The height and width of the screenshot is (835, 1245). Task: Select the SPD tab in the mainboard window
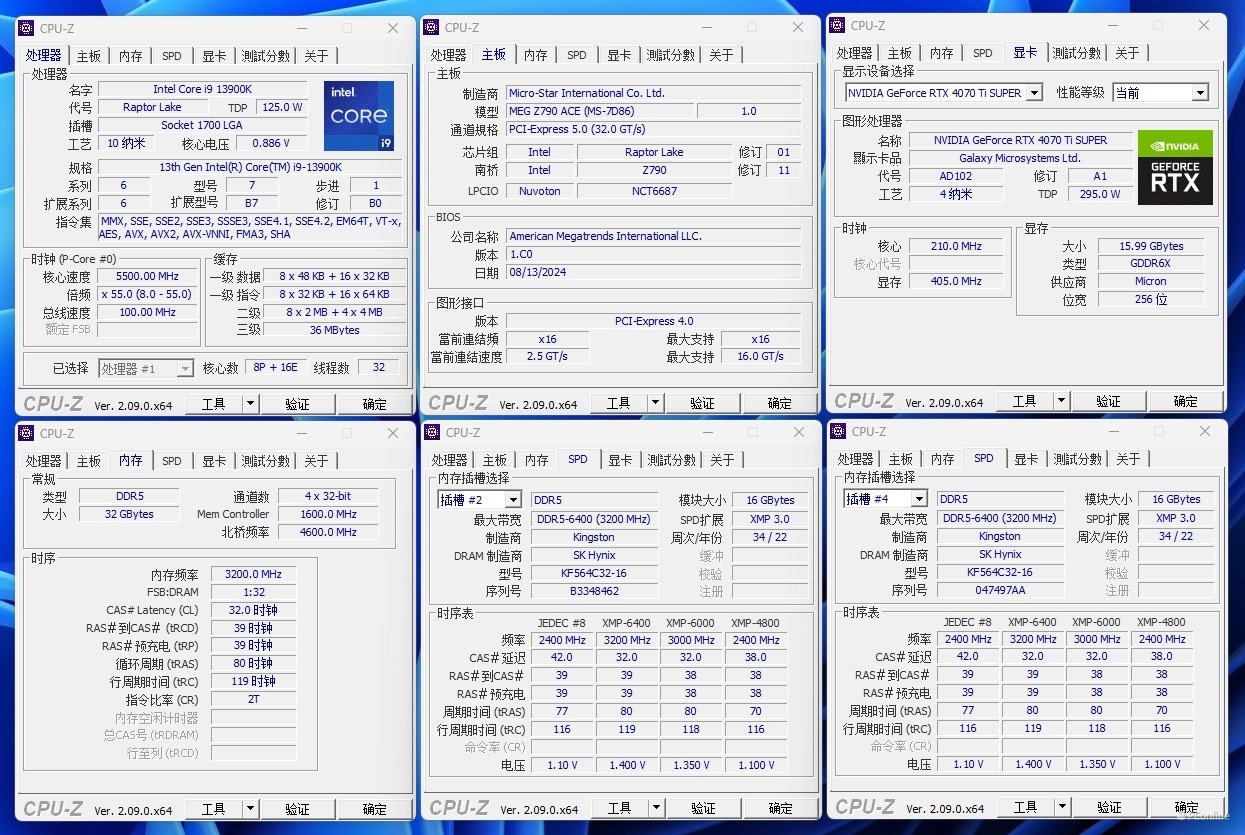point(577,55)
